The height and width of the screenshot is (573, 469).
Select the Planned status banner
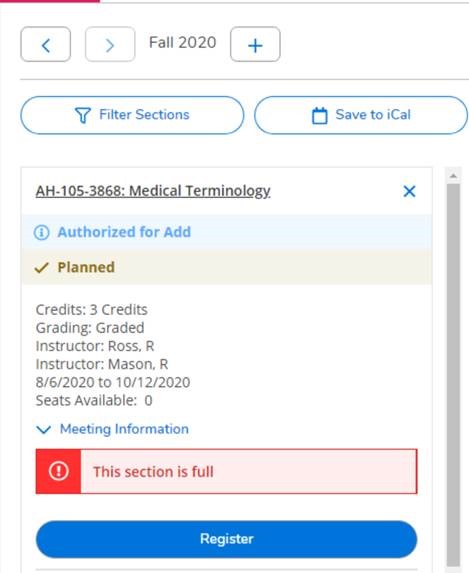tap(227, 267)
